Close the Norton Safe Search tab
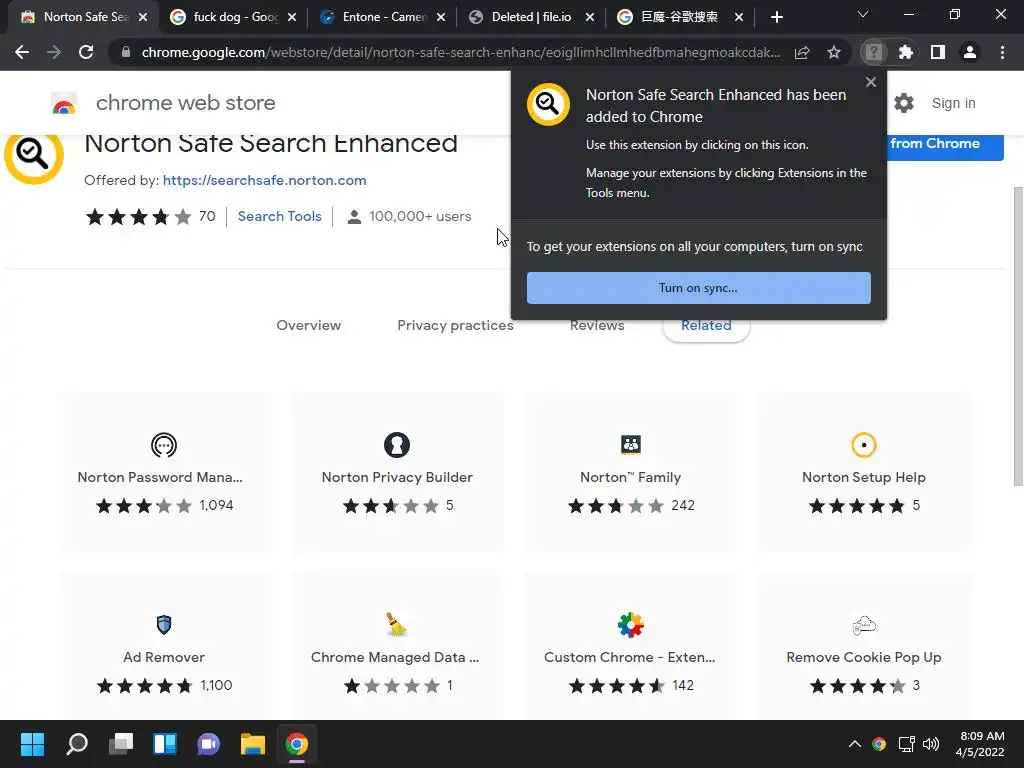 (x=143, y=18)
